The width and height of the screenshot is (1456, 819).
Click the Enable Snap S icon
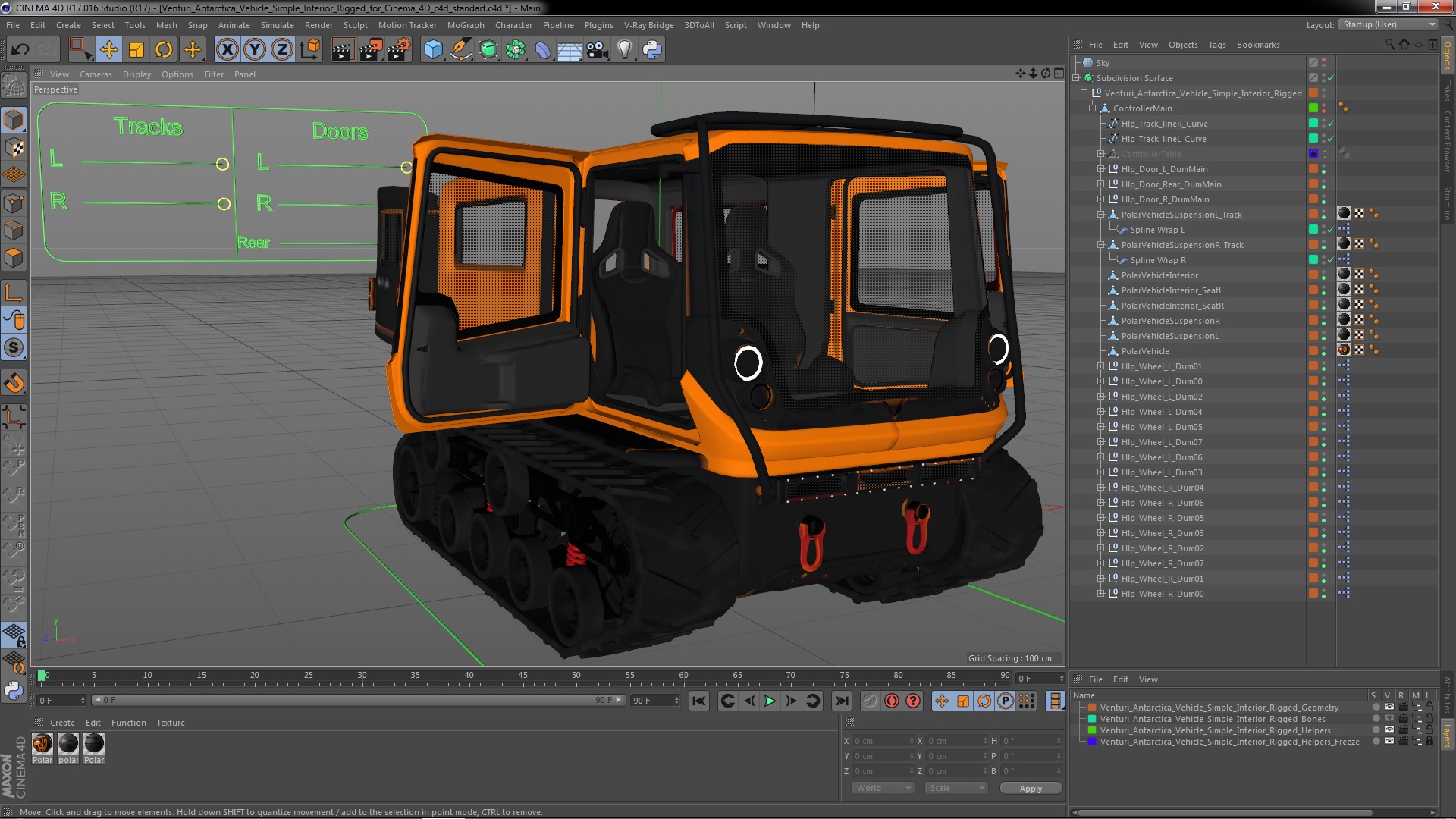(x=14, y=348)
